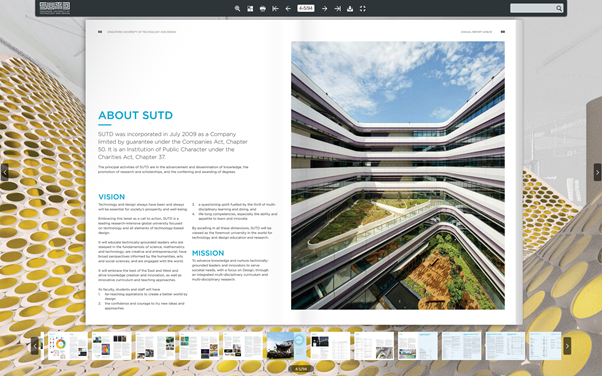Open the thumbnail with pagoda building photo
Image resolution: width=602 pixels, height=376 pixels.
click(x=287, y=346)
